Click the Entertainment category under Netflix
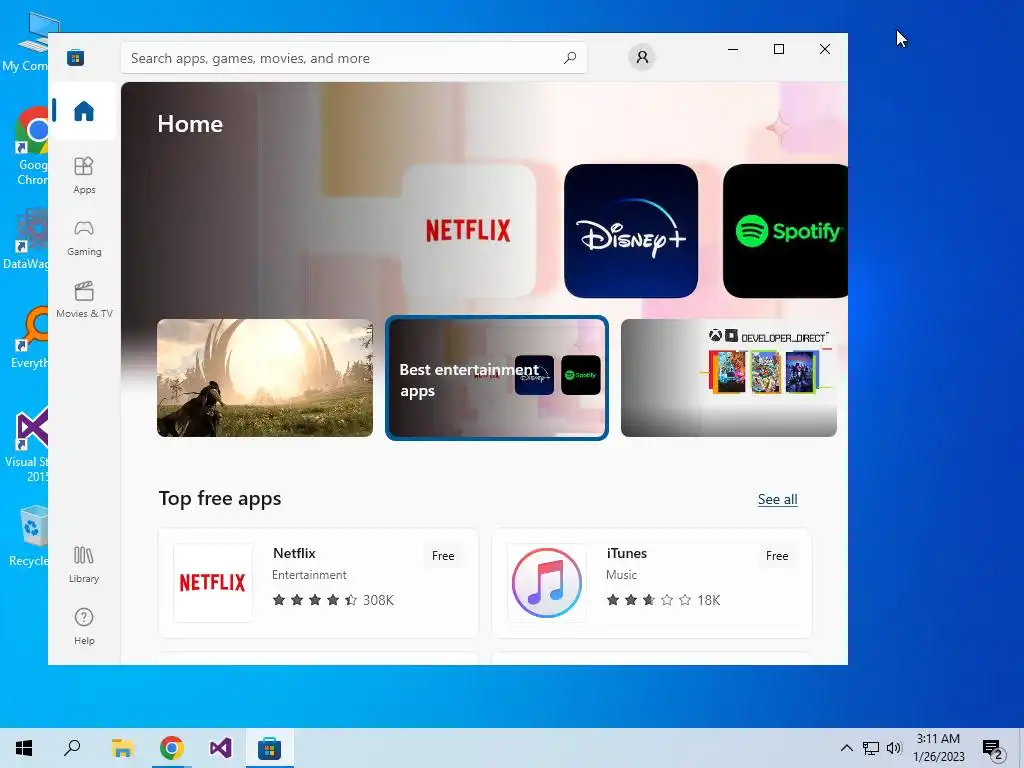Screen dimensions: 1024x768 point(309,575)
